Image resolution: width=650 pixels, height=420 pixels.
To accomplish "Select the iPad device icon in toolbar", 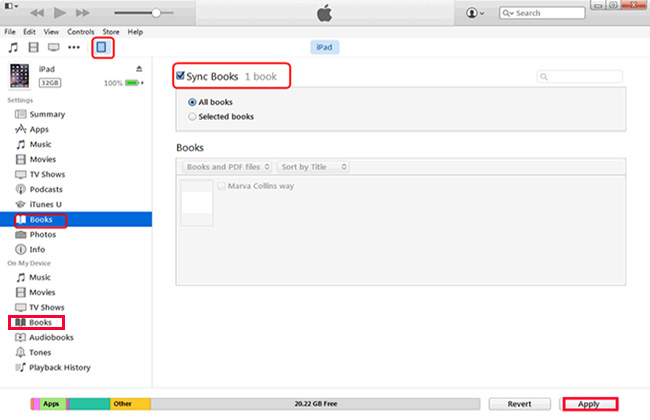I will [102, 47].
